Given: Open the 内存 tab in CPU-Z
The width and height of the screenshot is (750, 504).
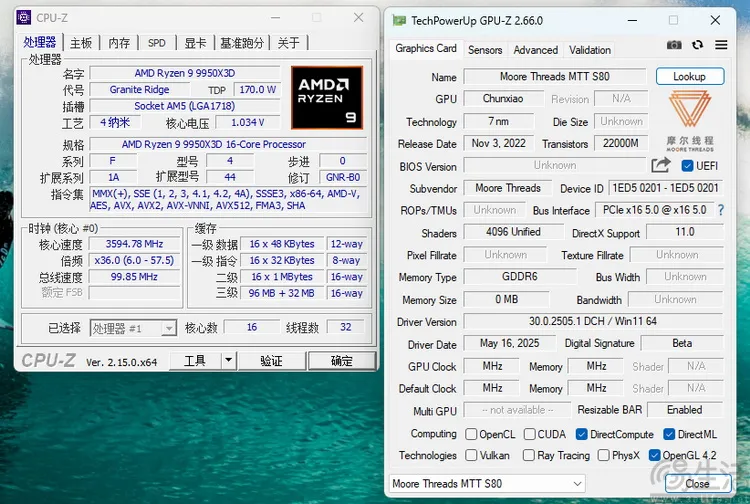Looking at the screenshot, I should pos(119,43).
